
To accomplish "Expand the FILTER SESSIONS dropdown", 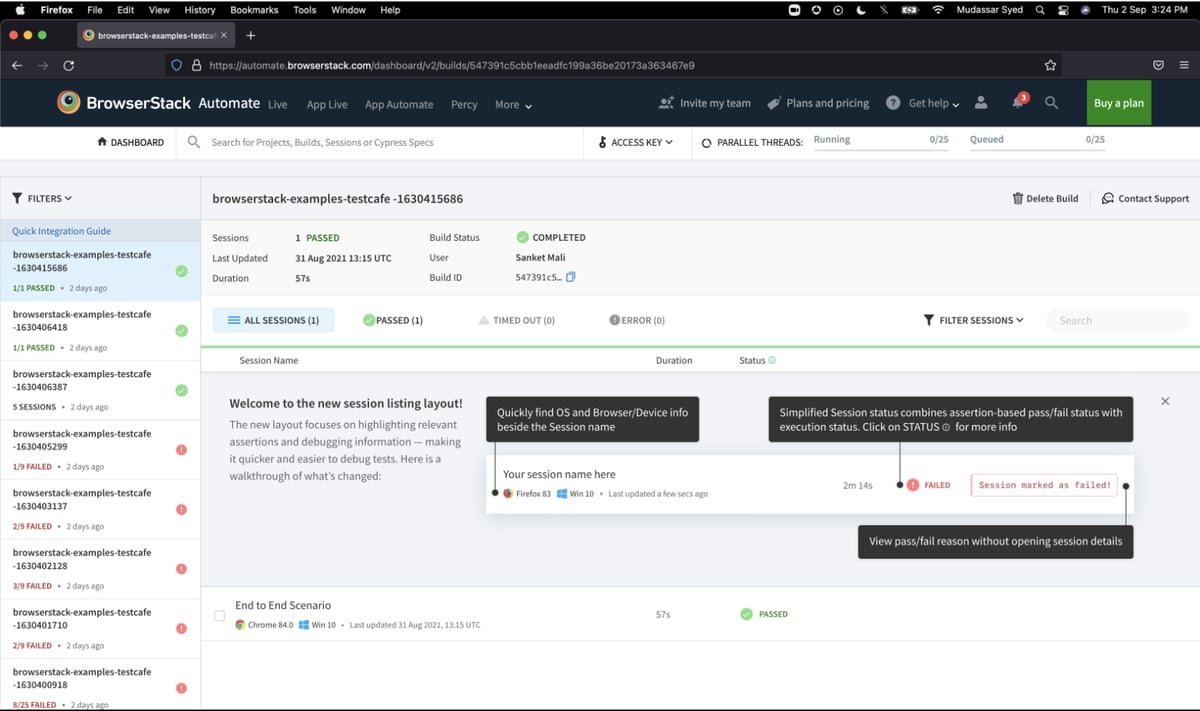I will click(x=973, y=320).
